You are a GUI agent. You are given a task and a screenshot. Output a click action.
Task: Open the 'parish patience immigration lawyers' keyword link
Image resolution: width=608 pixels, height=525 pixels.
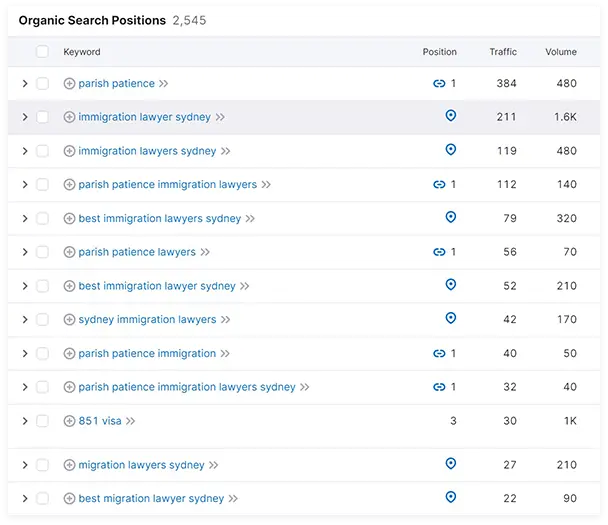coord(167,185)
